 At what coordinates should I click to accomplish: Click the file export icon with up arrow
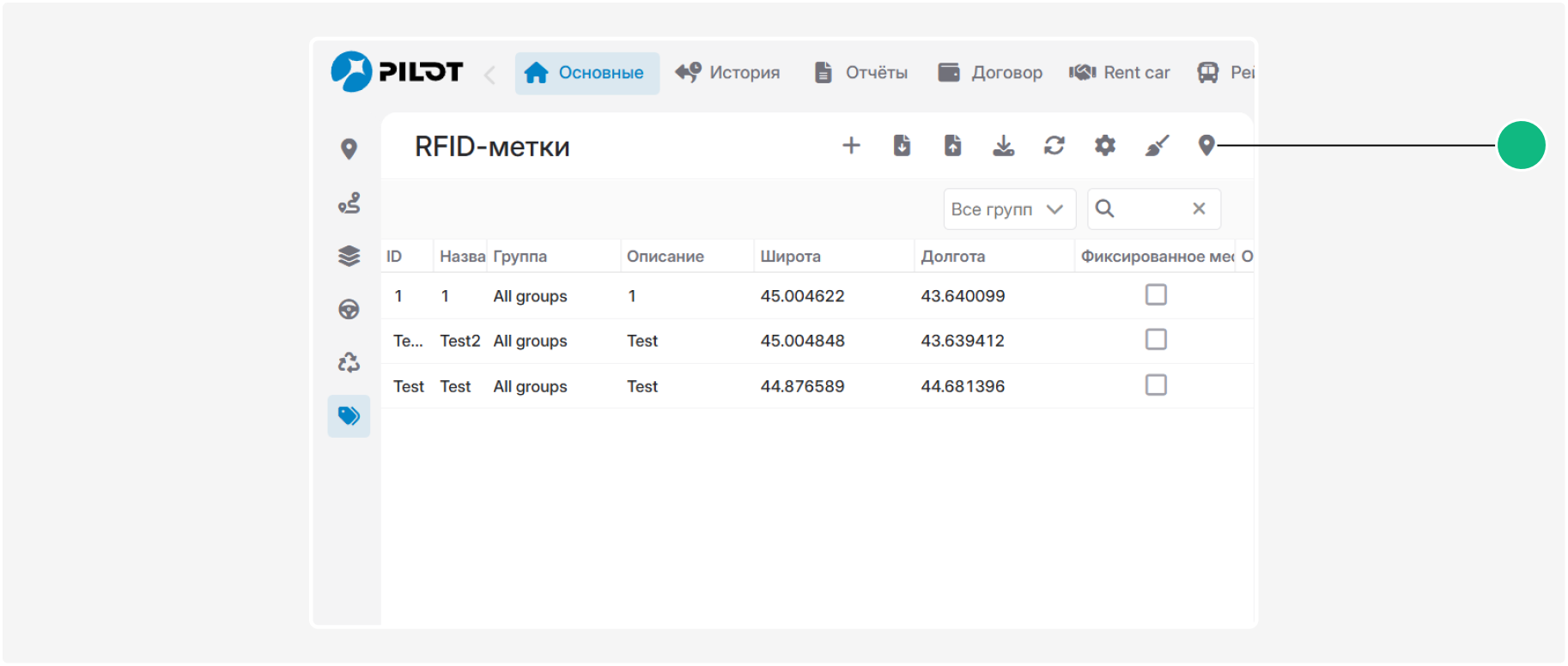pos(952,146)
